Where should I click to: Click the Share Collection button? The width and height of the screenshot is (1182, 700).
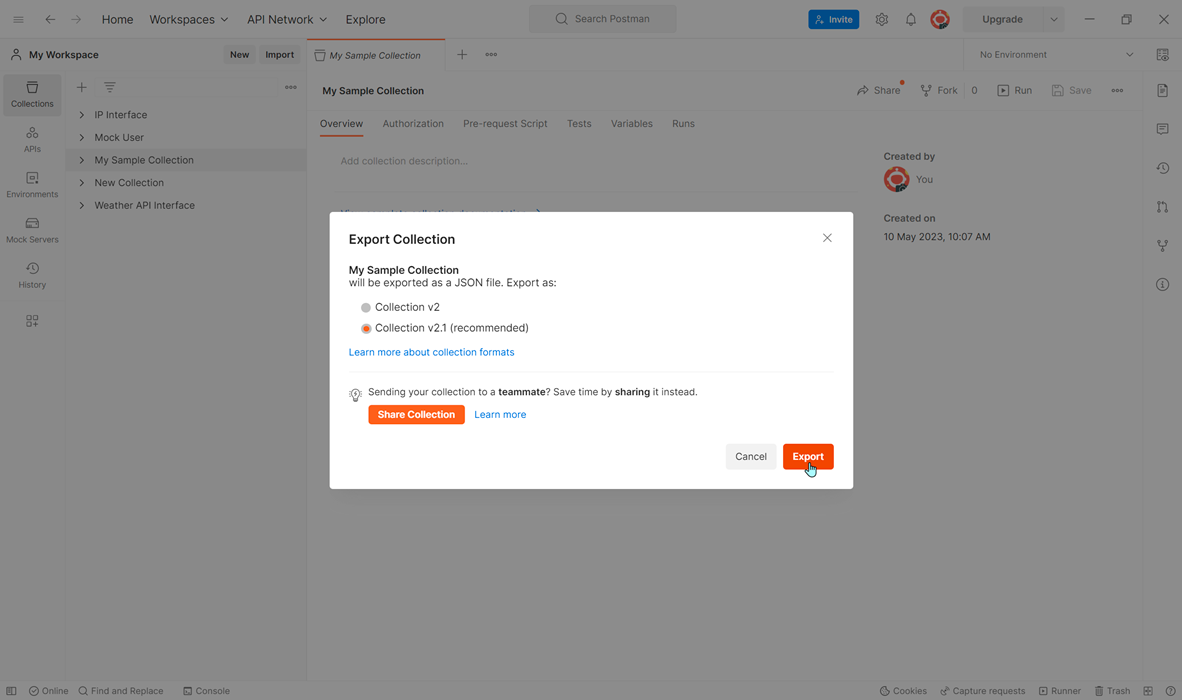[x=416, y=414]
